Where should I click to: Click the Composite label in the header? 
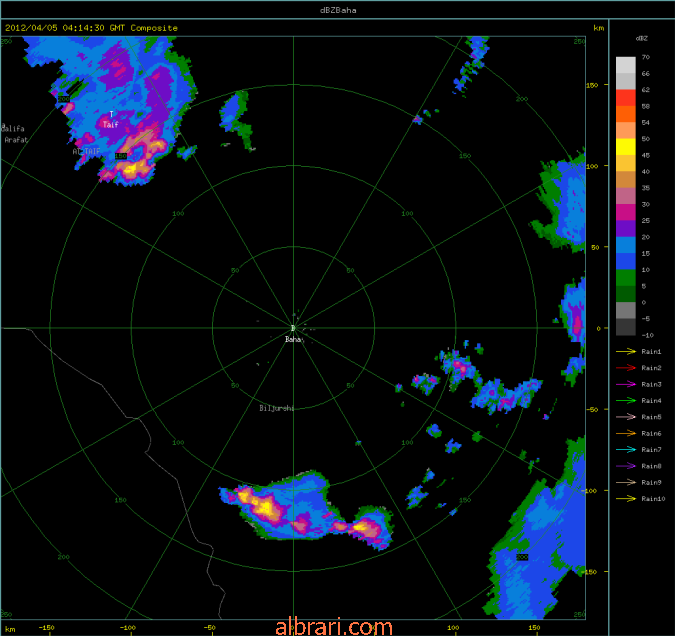(154, 28)
